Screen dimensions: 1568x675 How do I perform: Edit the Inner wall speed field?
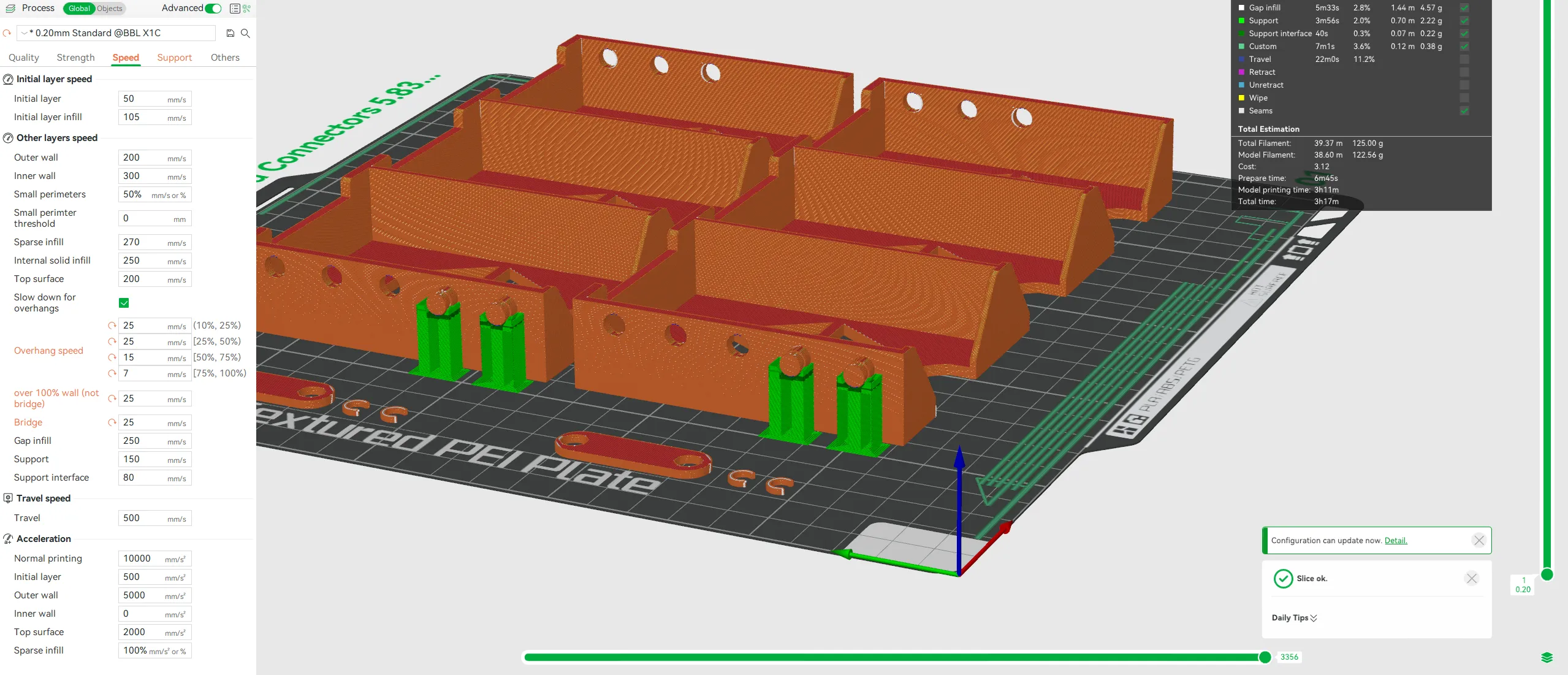coord(154,176)
